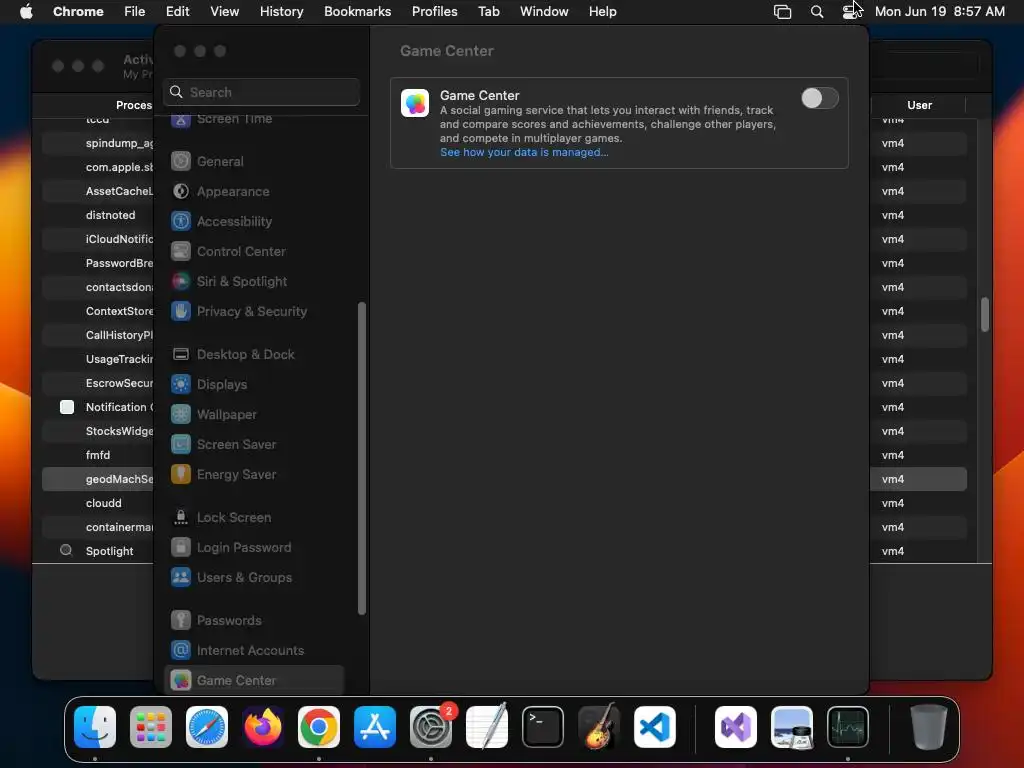Screen dimensions: 1024x768
Task: Open Activity Monitor from the Dock
Action: pos(848,727)
